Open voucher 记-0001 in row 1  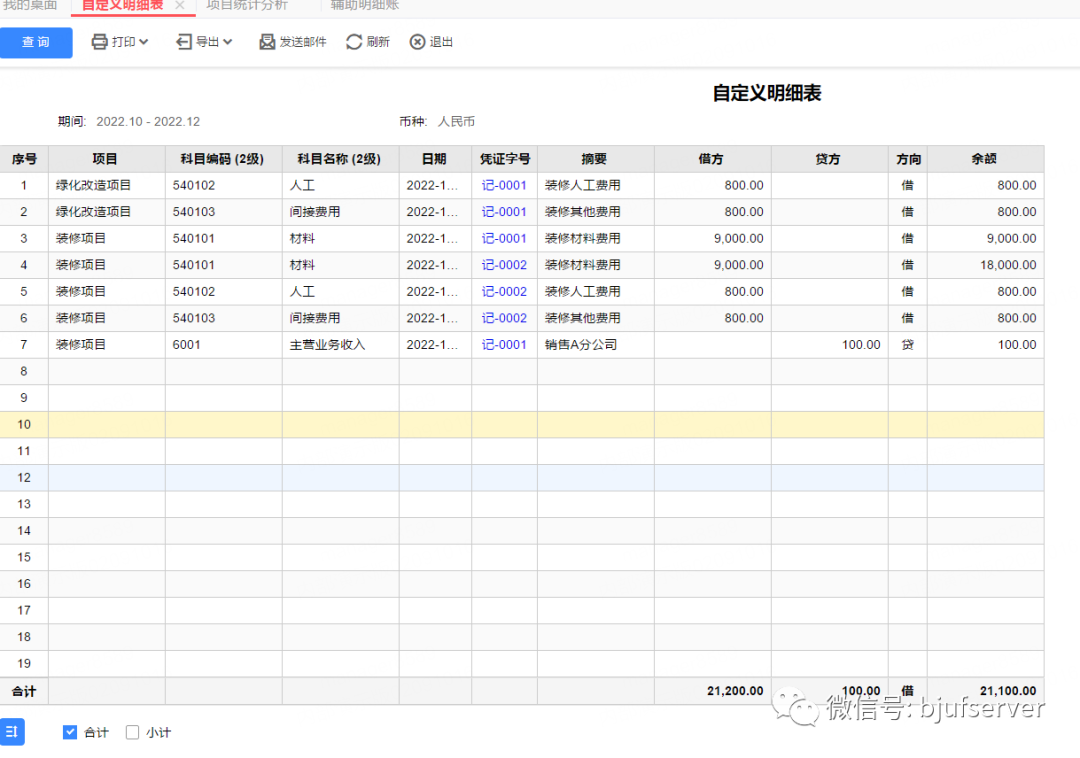click(x=504, y=185)
